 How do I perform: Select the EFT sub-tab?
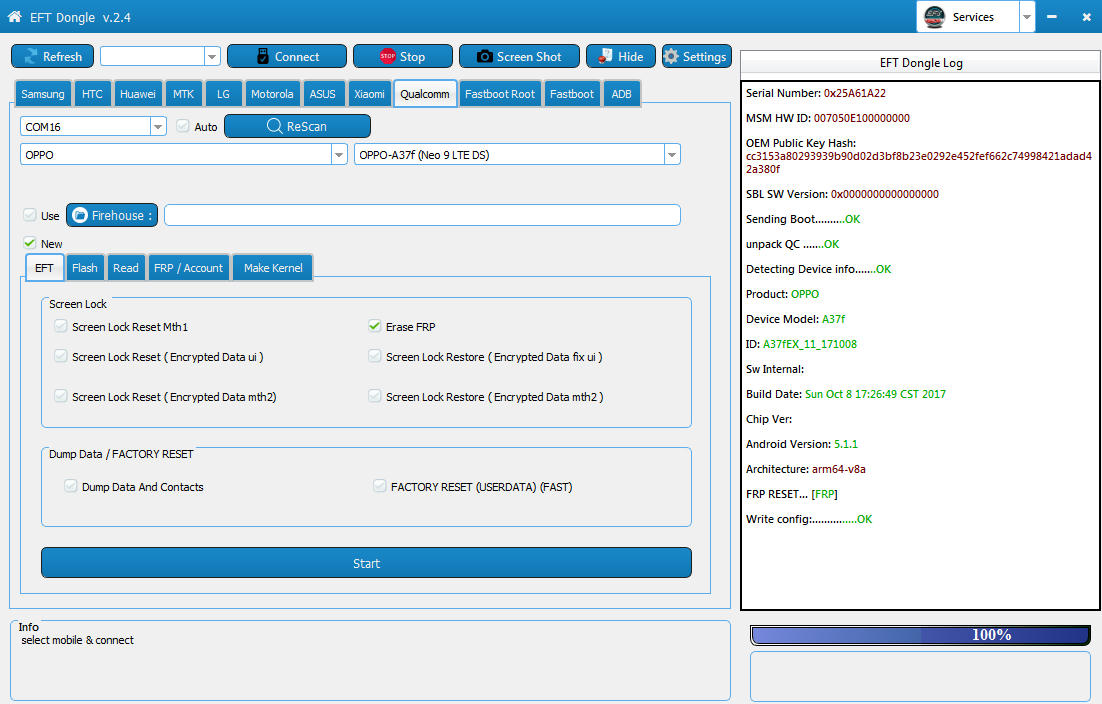tap(44, 268)
